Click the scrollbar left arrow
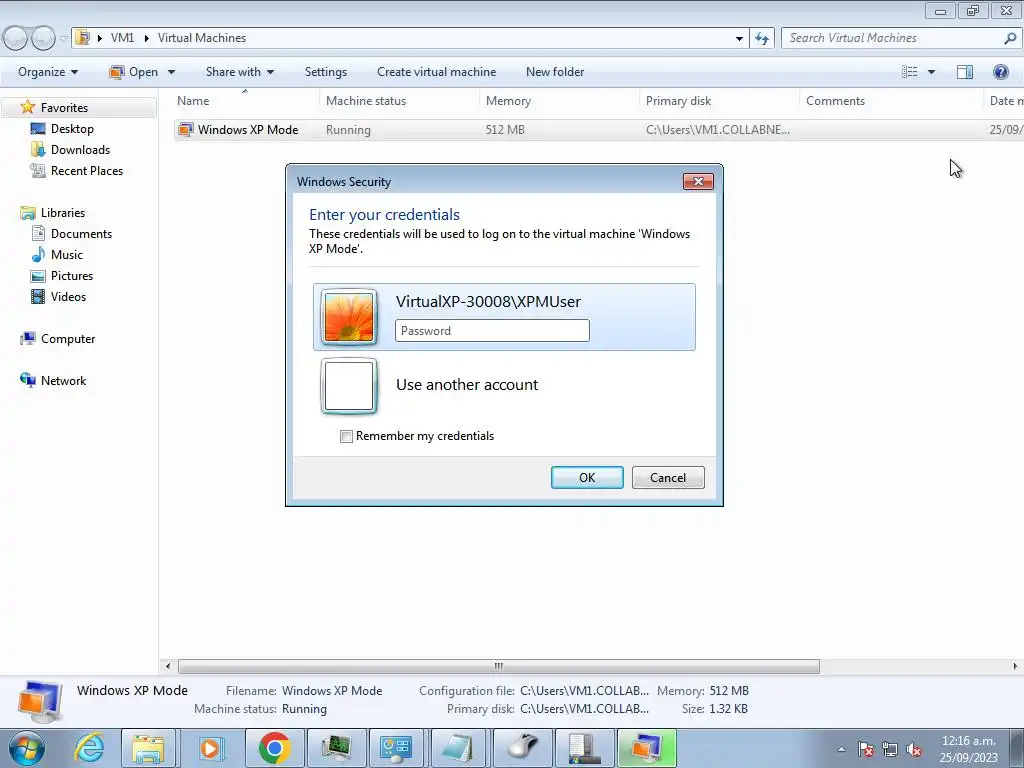The width and height of the screenshot is (1024, 768). 168,666
